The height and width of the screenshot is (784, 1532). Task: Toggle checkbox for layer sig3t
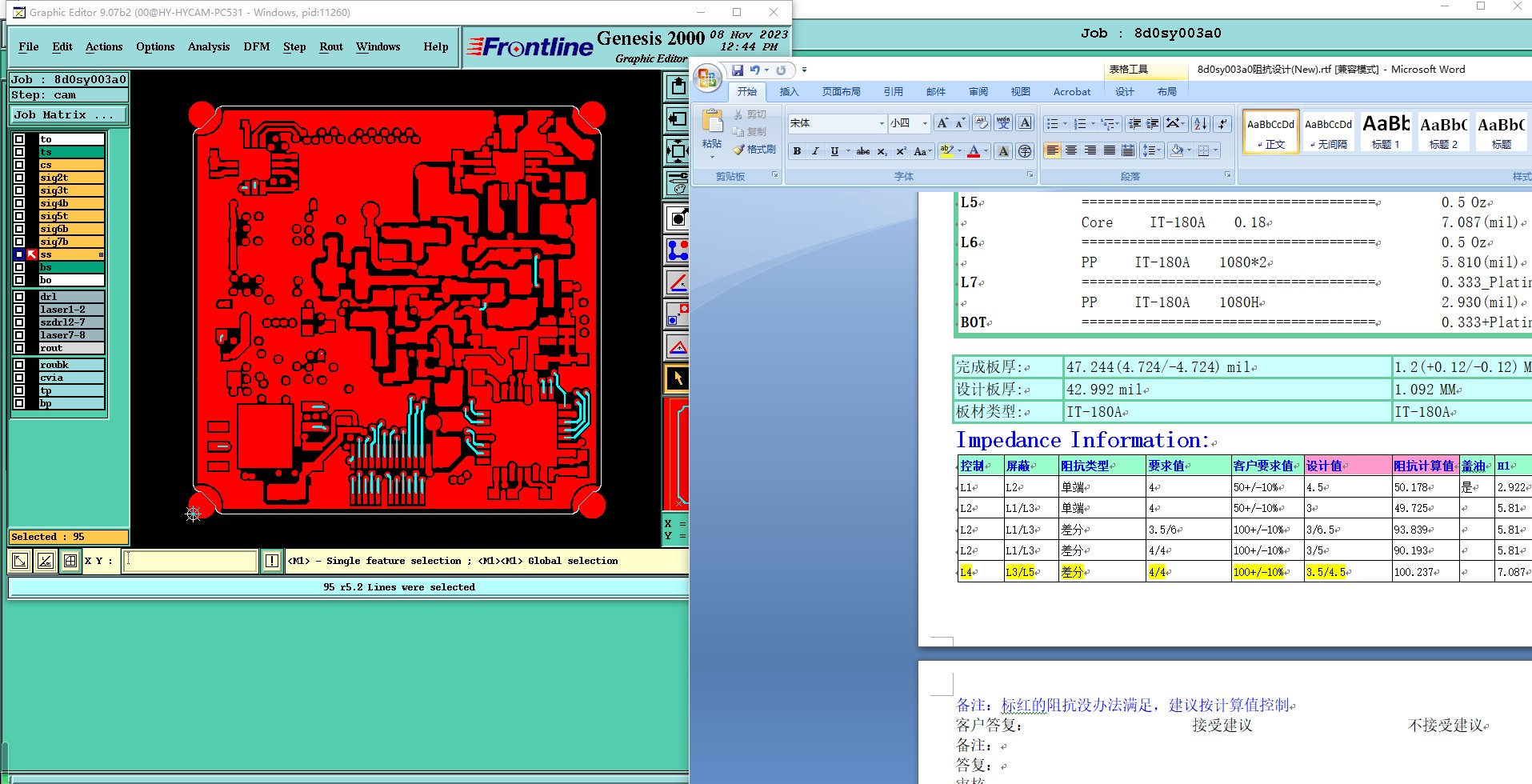pyautogui.click(x=19, y=190)
